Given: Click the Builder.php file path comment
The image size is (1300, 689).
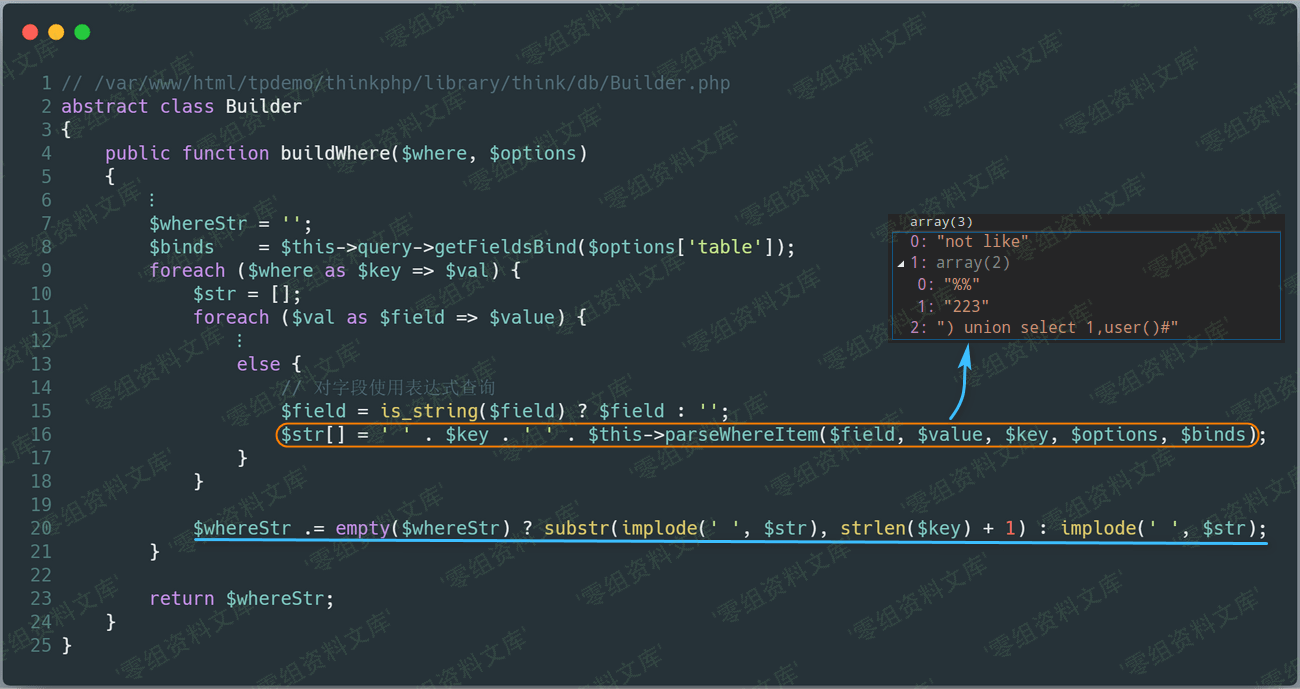Looking at the screenshot, I should (x=396, y=83).
